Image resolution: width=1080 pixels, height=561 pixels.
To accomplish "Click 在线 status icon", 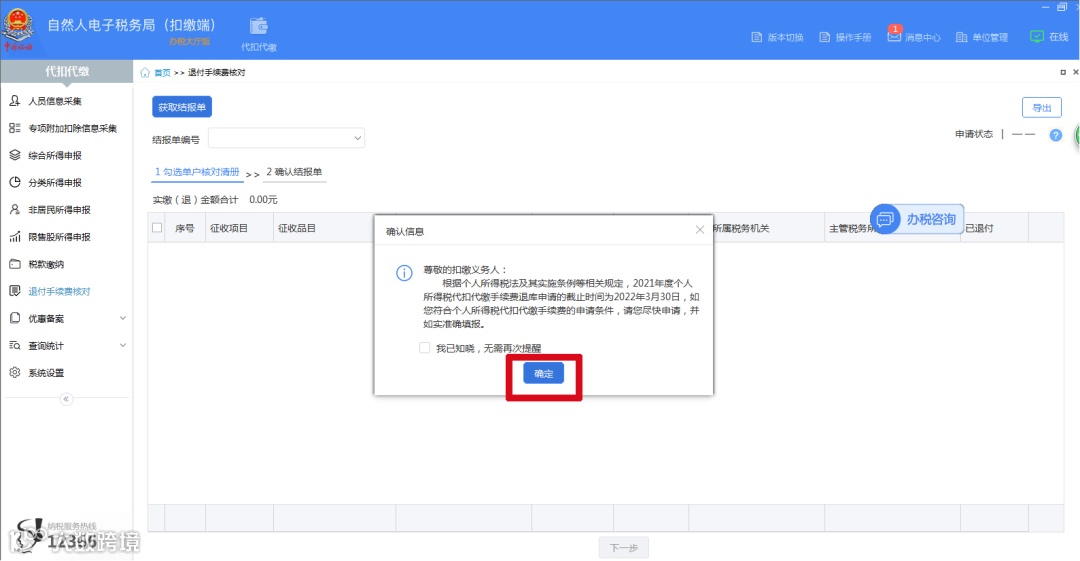I will point(1037,37).
